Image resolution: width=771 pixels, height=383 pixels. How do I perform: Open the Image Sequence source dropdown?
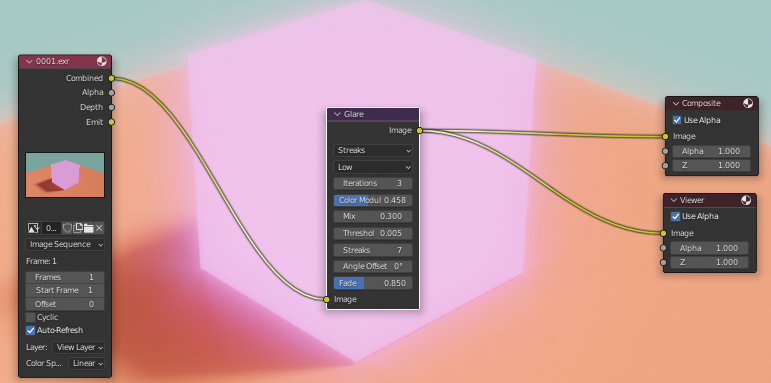[x=65, y=244]
